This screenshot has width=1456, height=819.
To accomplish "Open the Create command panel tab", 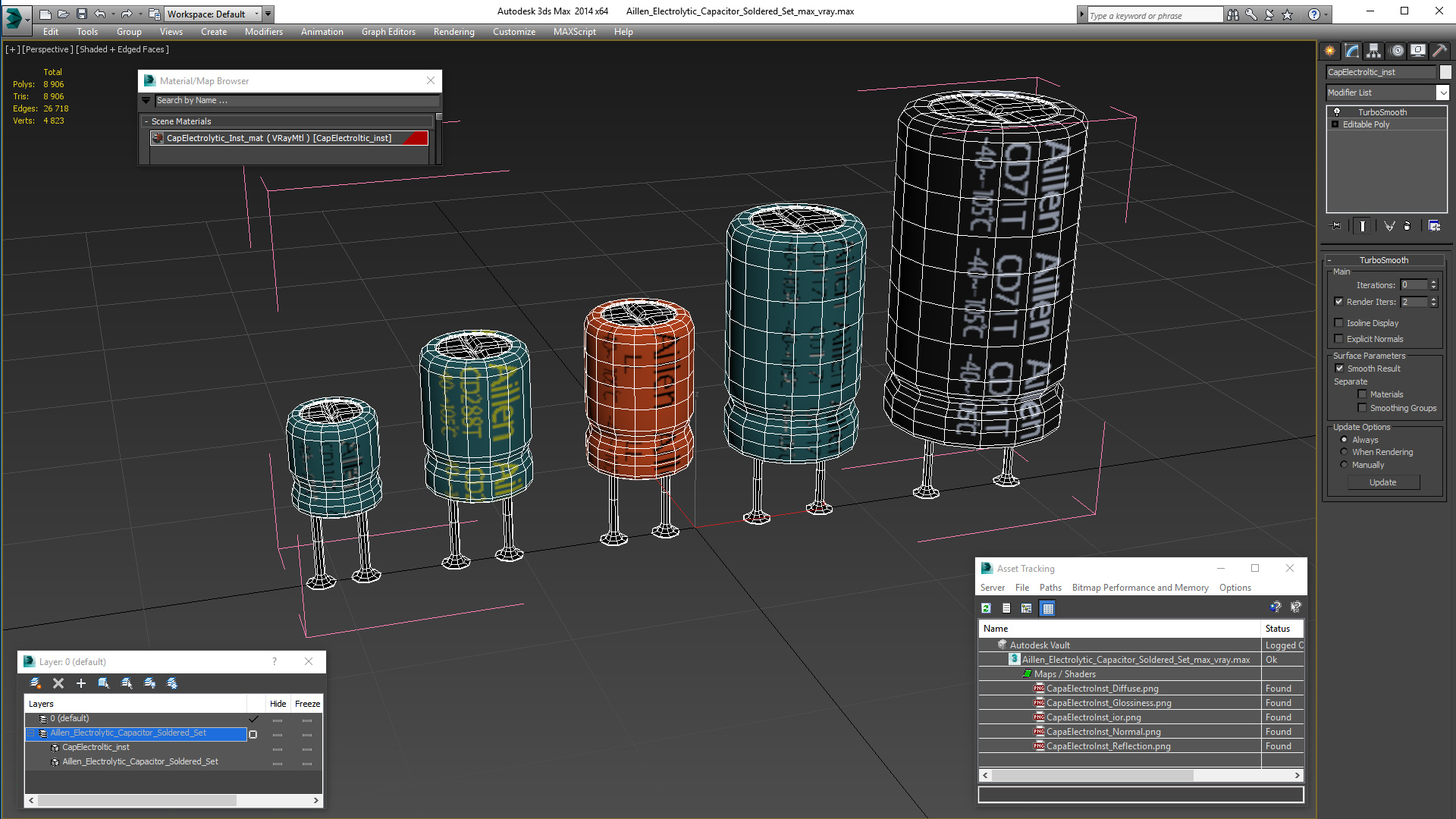I will coord(1329,51).
